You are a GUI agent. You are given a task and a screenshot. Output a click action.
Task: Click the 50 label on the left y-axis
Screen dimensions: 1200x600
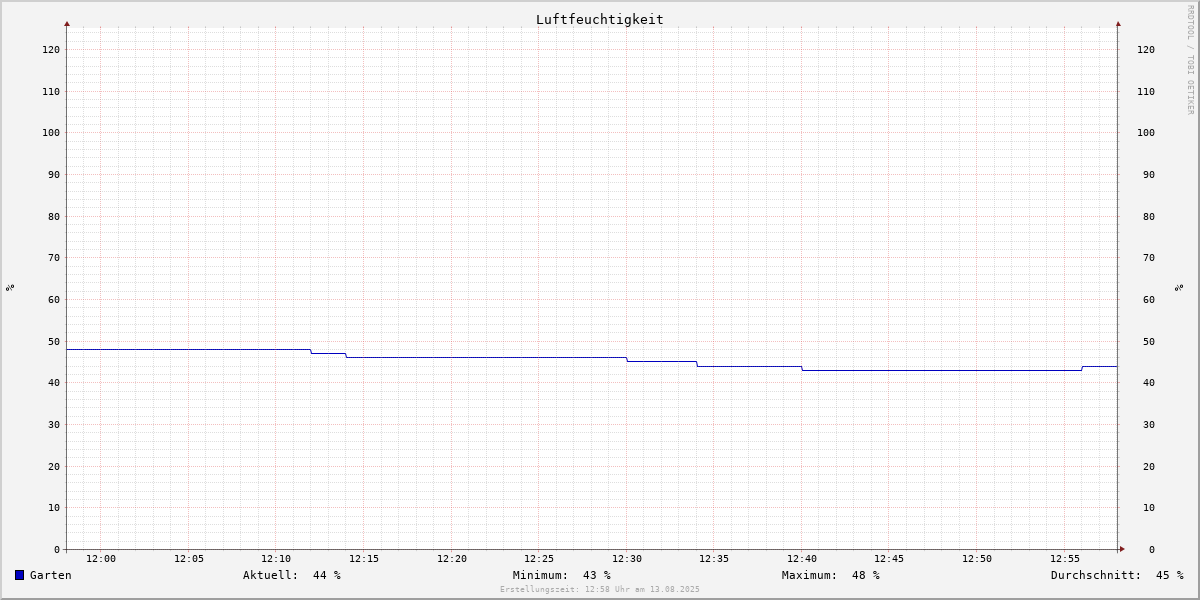tap(55, 341)
